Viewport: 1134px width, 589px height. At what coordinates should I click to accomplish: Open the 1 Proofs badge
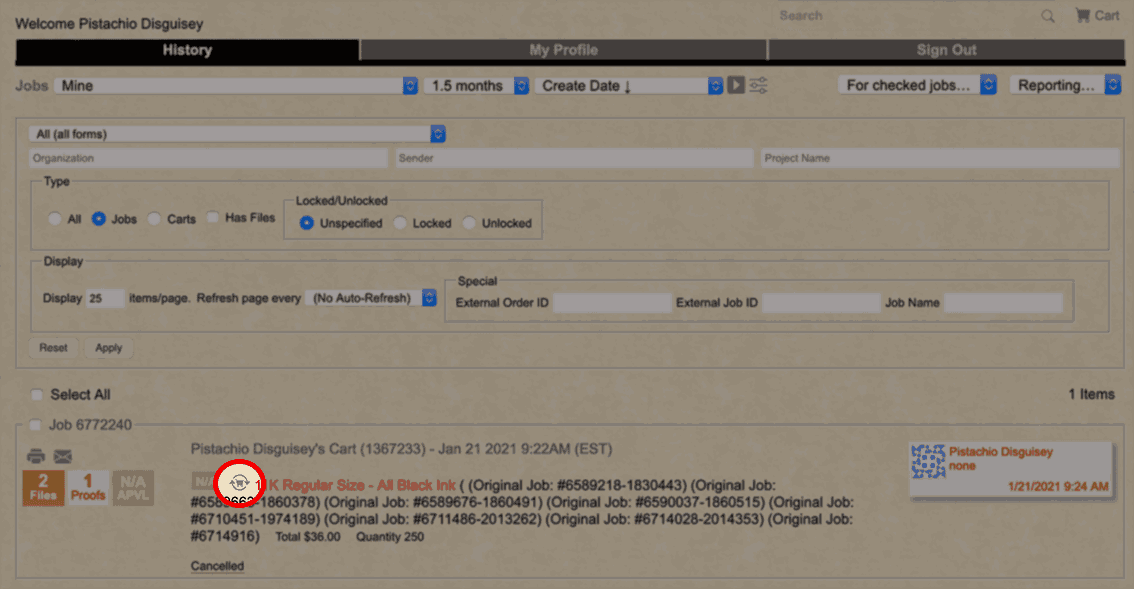click(88, 488)
